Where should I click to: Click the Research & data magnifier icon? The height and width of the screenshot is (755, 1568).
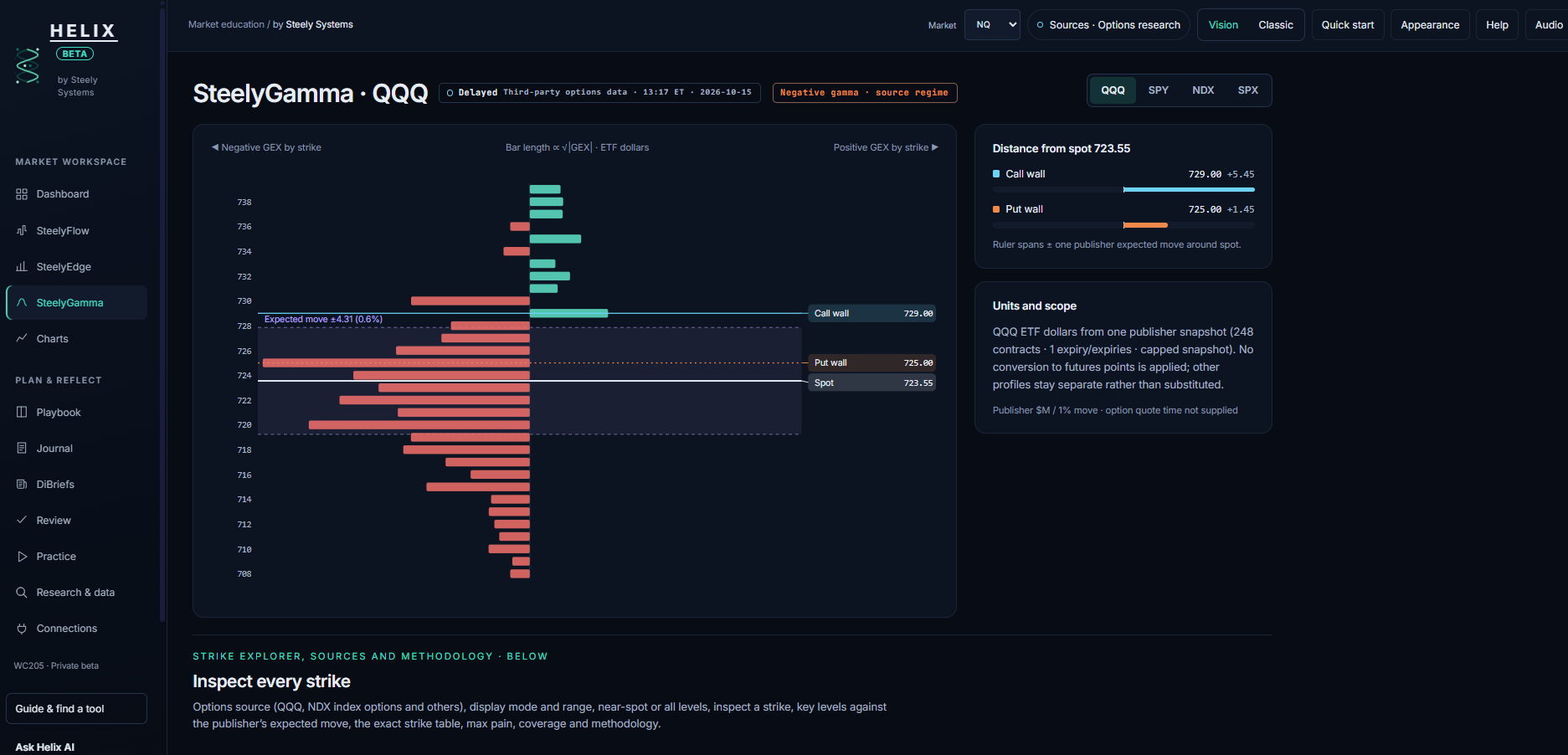(22, 592)
